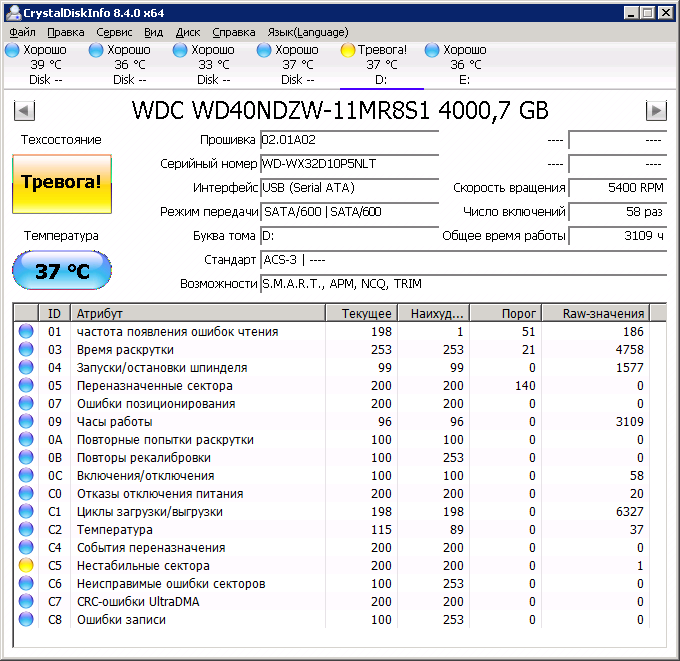
Task: Click the yellow Тревога! health status button
Action: [x=62, y=183]
